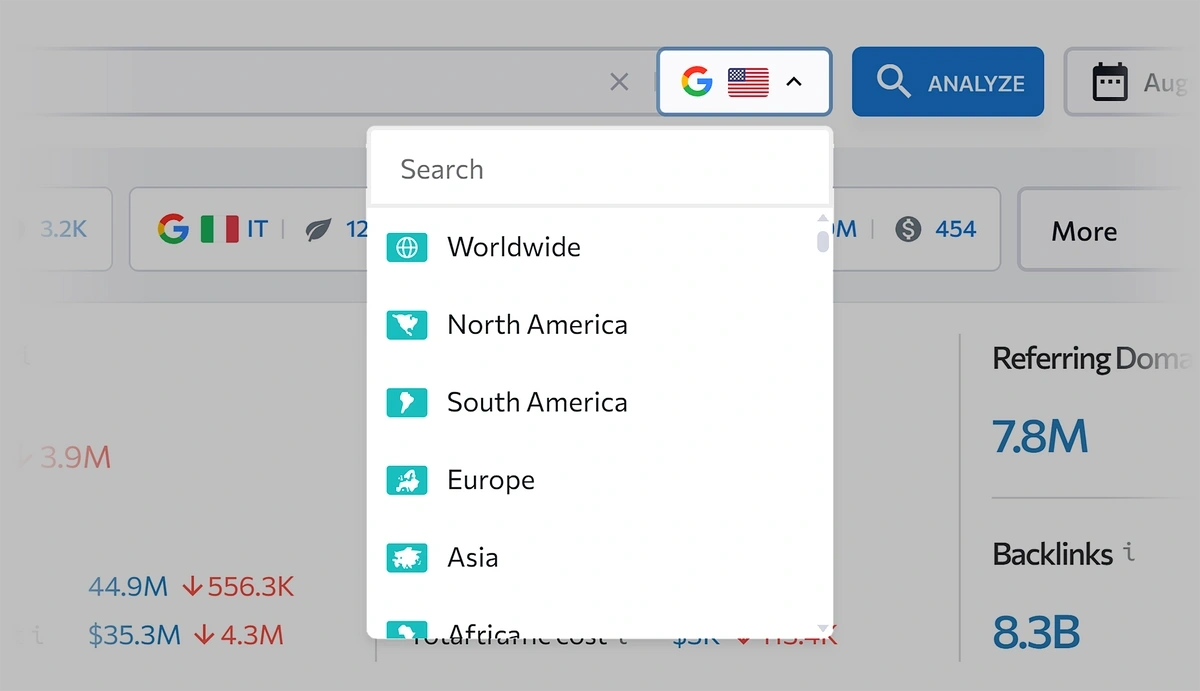Select Europe in the region dropdown
Image resolution: width=1200 pixels, height=691 pixels.
click(594, 480)
